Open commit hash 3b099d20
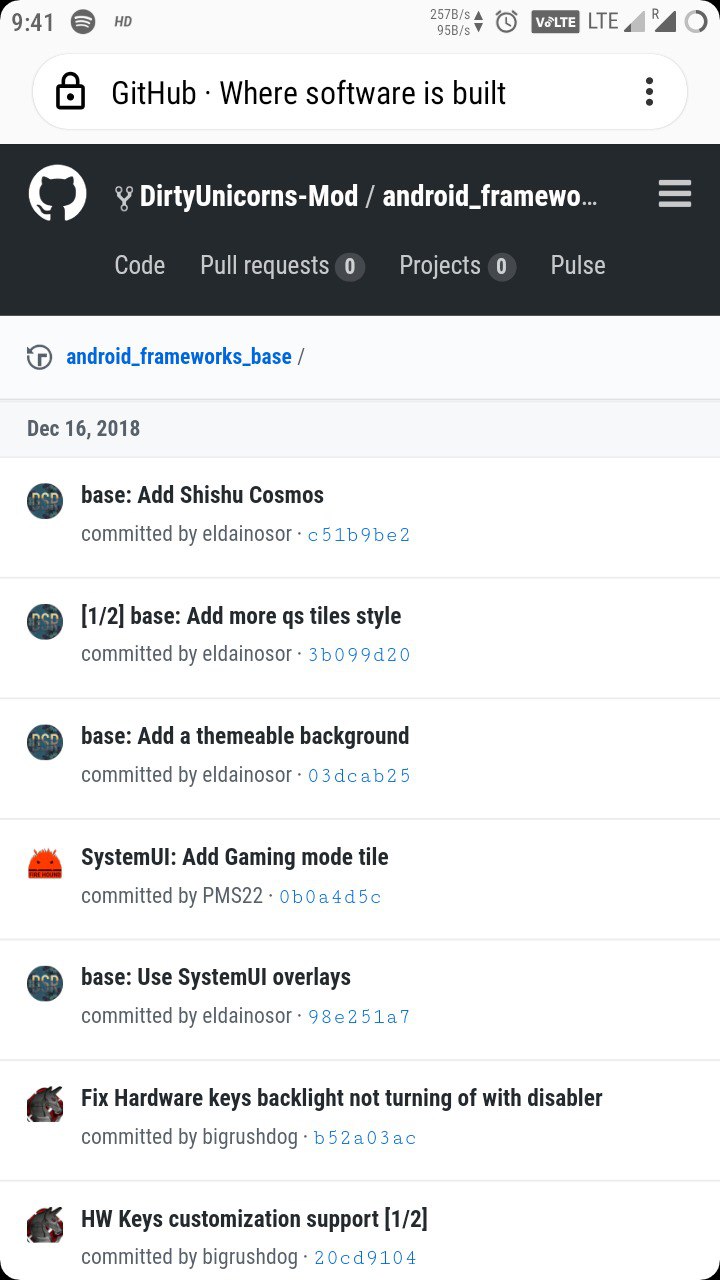The height and width of the screenshot is (1280, 720). pos(359,655)
